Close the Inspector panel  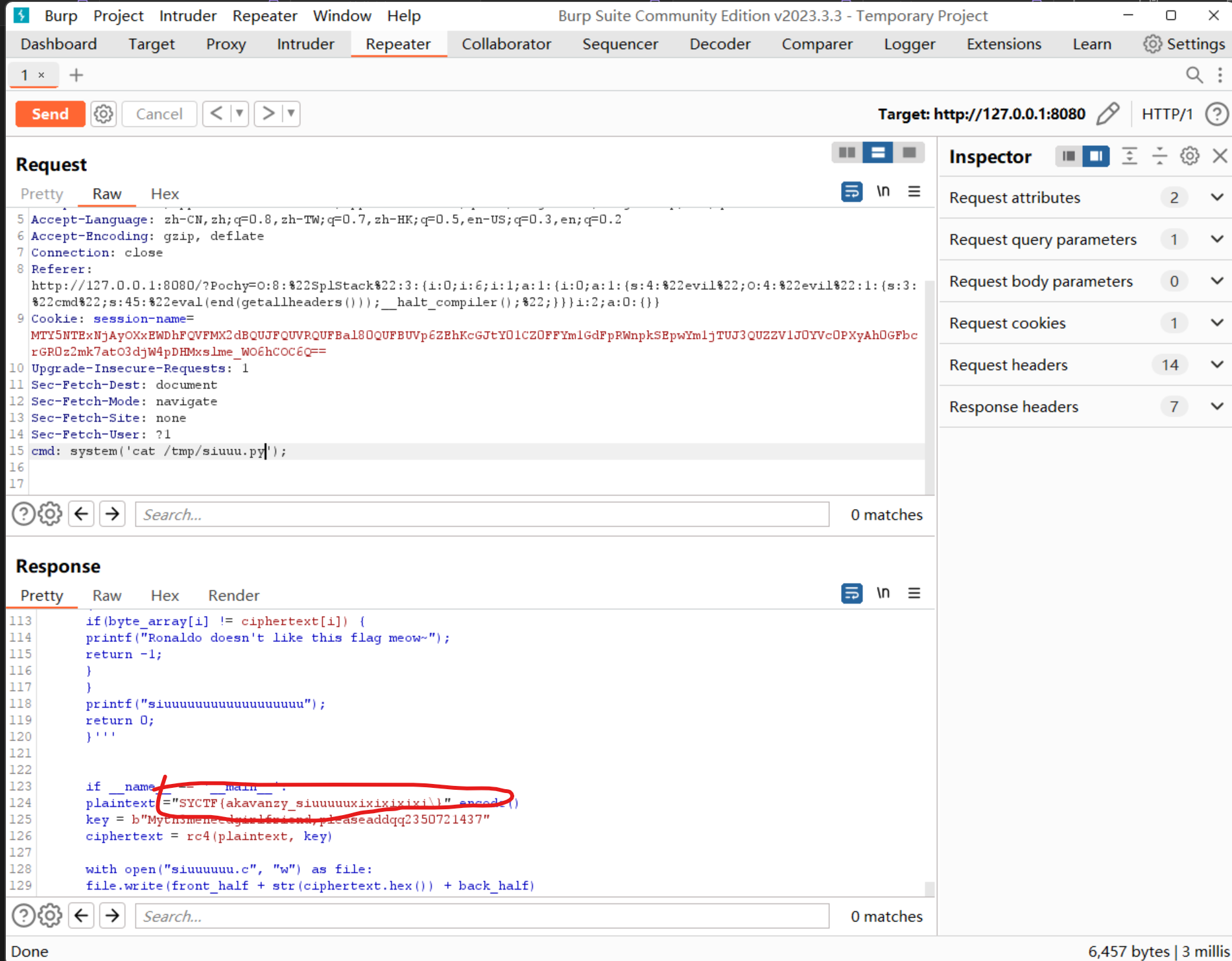(1220, 156)
